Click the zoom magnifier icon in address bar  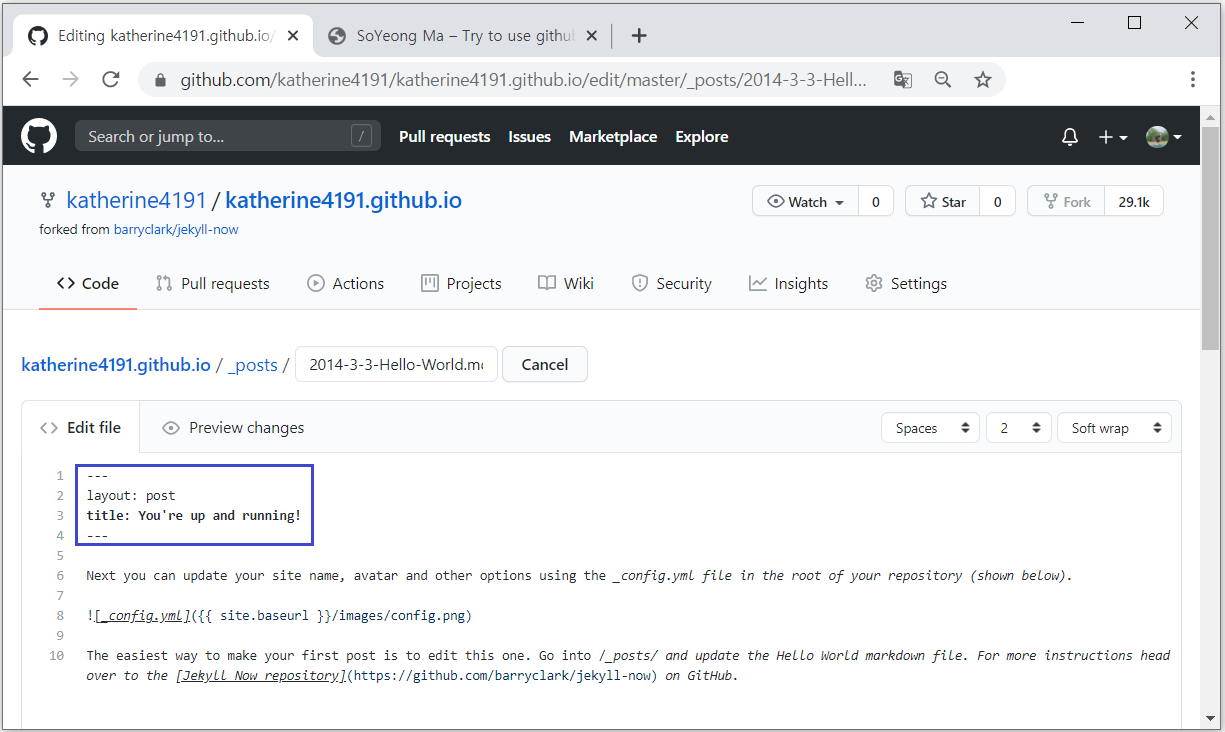(x=943, y=80)
